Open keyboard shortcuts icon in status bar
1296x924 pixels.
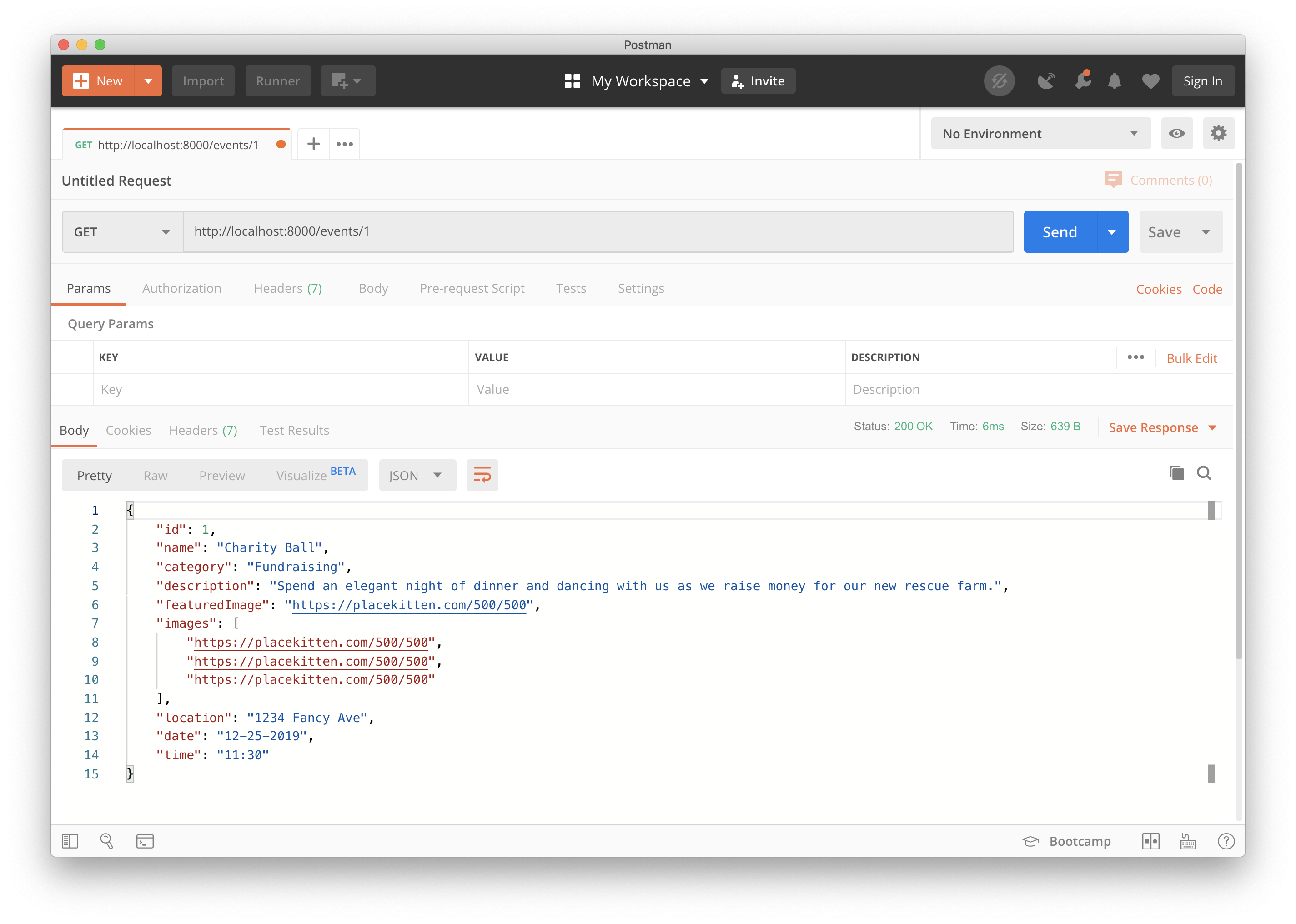pos(1188,841)
